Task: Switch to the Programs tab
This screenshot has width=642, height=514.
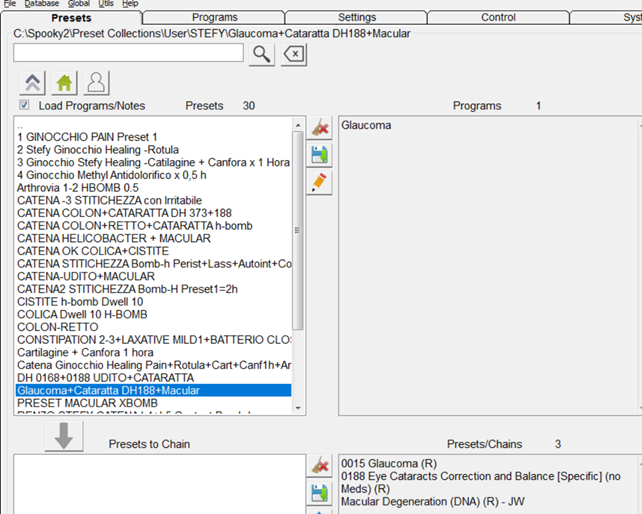Action: (x=214, y=17)
